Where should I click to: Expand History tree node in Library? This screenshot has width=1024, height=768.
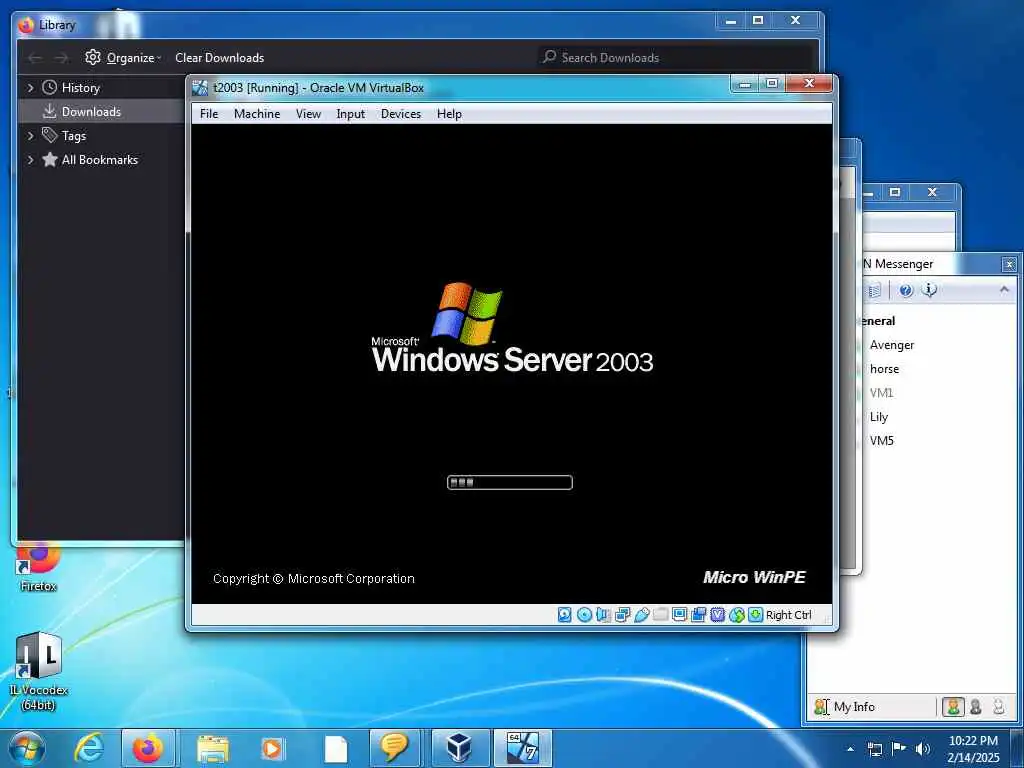[30, 88]
